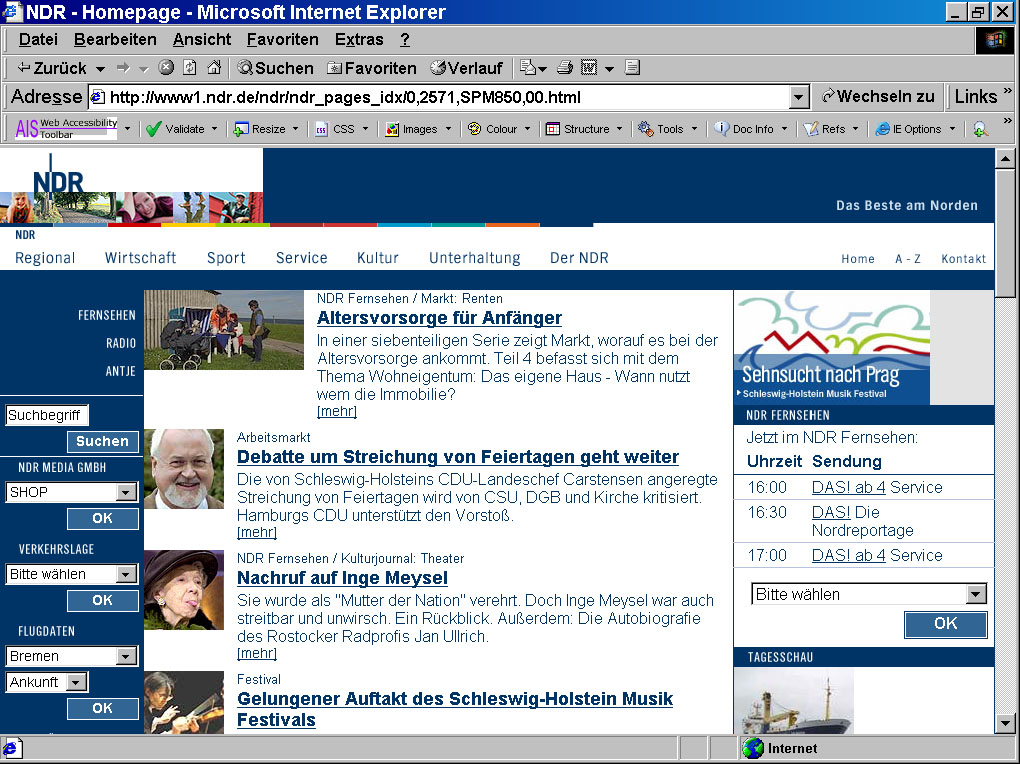Click the Zurück back arrow button
The height and width of the screenshot is (764, 1020).
(52, 68)
